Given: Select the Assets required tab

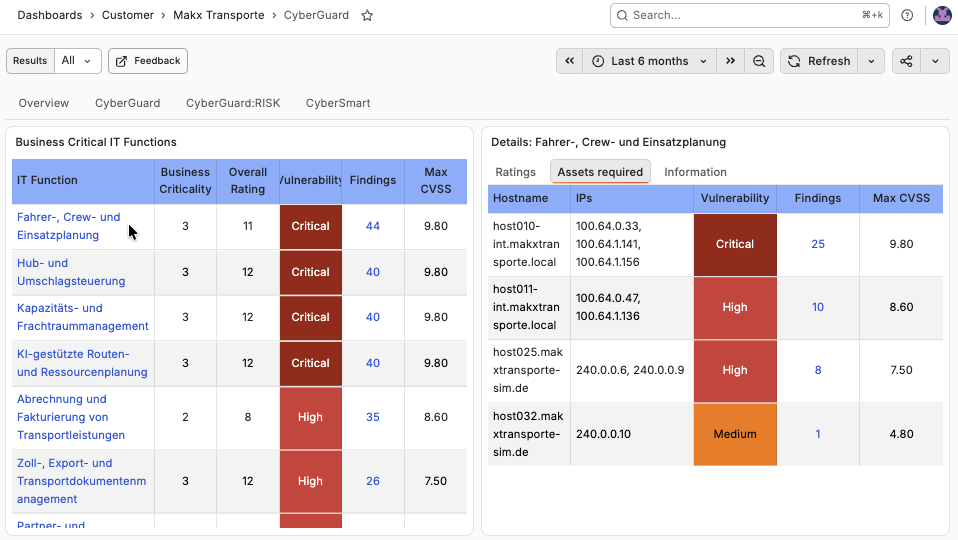Looking at the screenshot, I should coord(600,172).
